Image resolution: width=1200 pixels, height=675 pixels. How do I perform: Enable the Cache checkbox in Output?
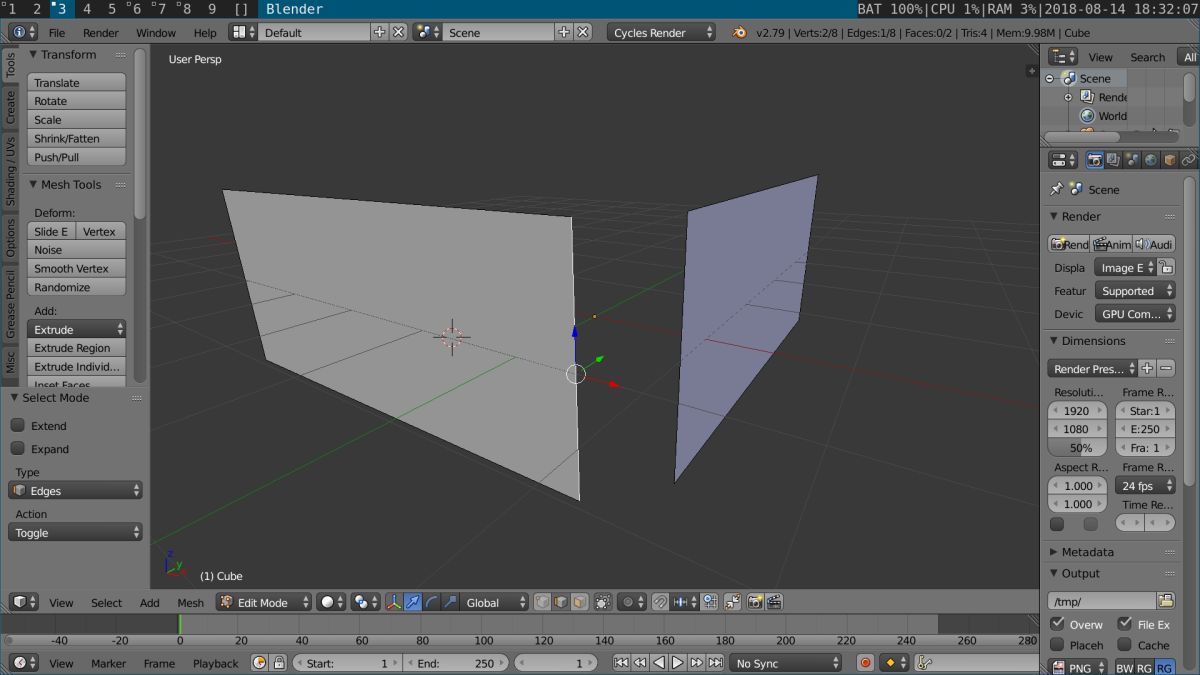point(1125,645)
